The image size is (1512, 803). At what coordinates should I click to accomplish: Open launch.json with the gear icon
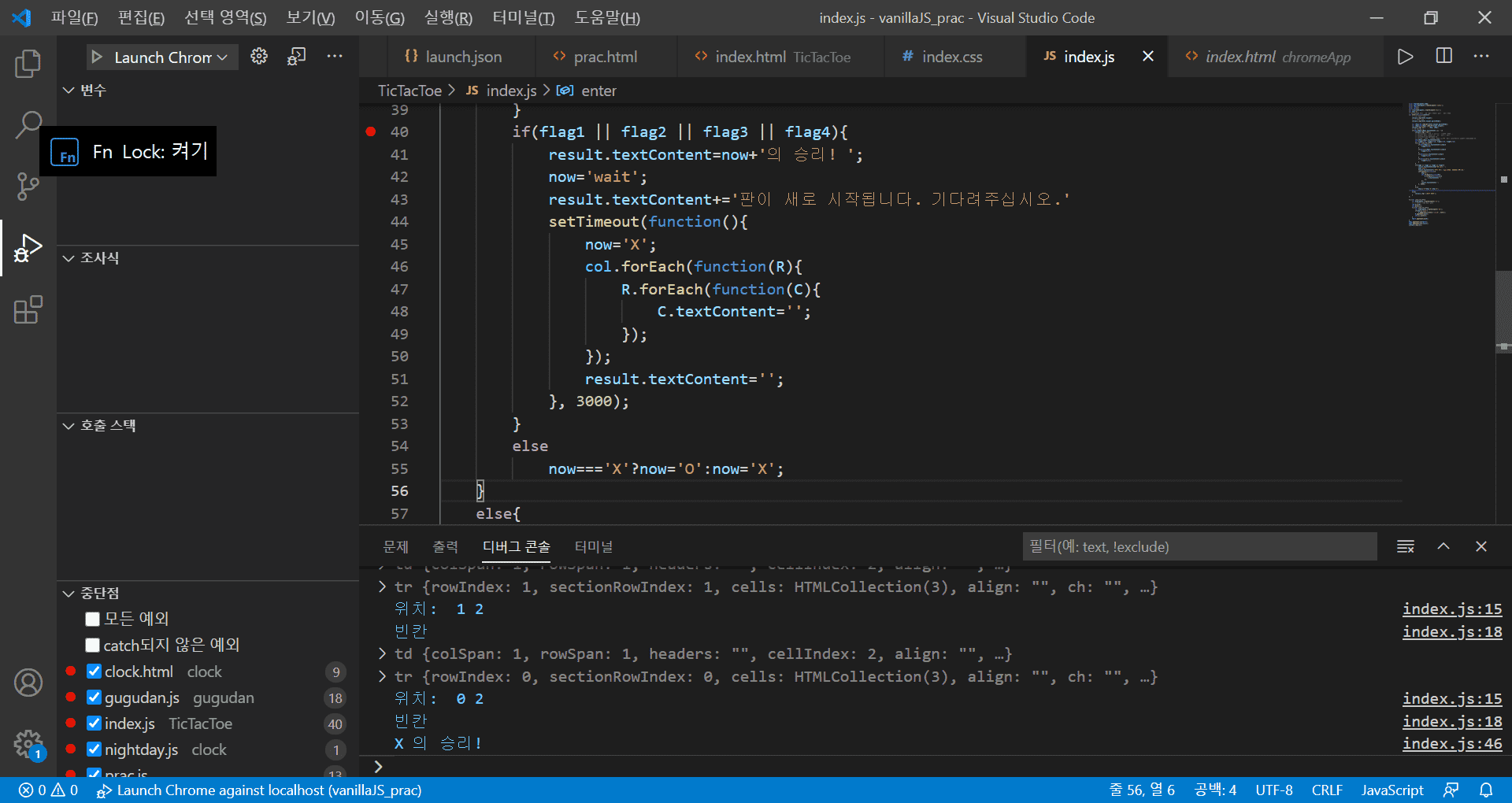pyautogui.click(x=259, y=57)
